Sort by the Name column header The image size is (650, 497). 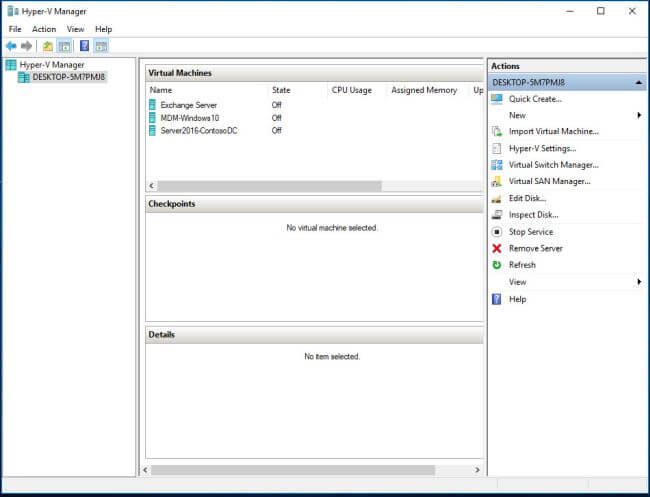click(161, 90)
